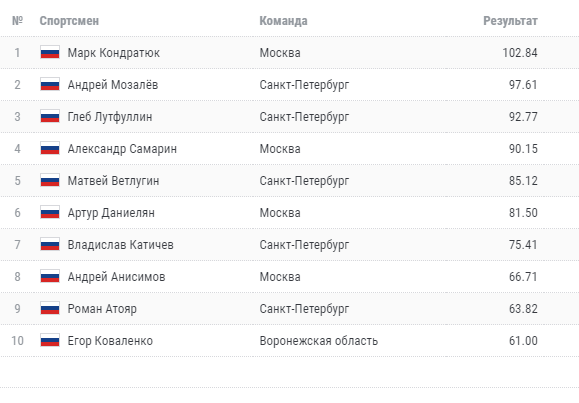
Task: Click the flag icon beside Матвей Ветлугин
Action: pos(50,181)
